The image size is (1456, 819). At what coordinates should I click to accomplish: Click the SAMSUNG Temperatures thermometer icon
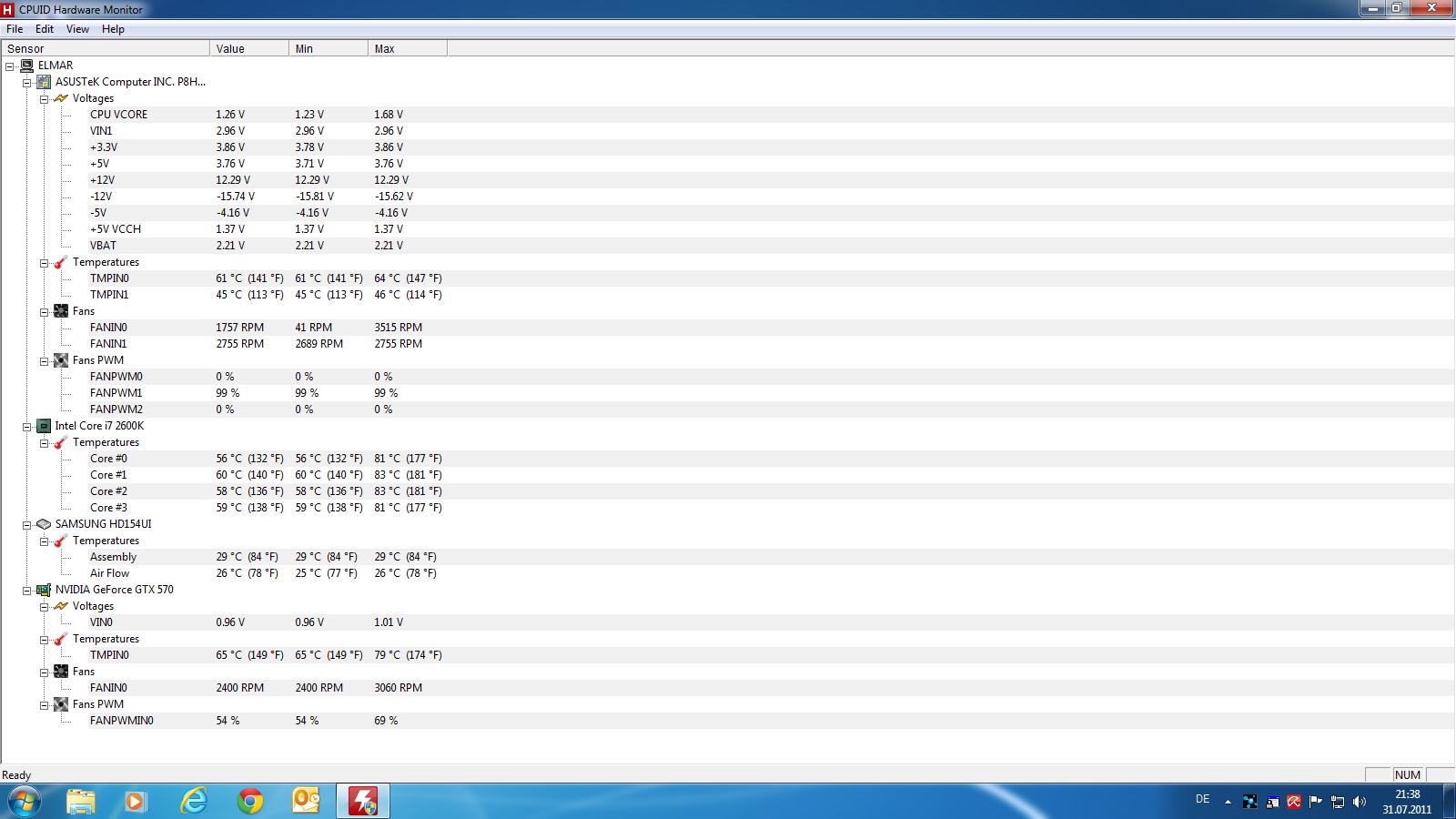(x=61, y=541)
